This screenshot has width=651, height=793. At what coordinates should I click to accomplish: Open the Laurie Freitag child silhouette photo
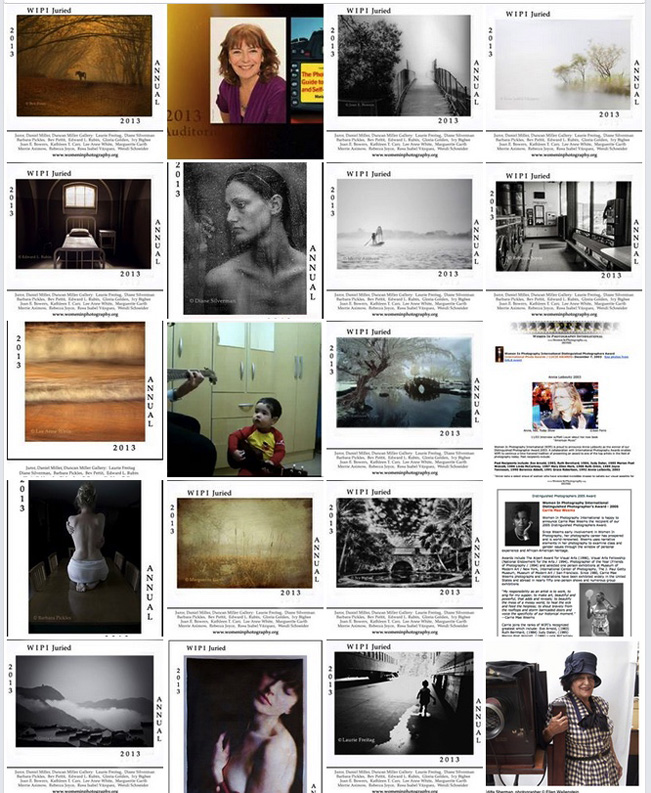(404, 716)
